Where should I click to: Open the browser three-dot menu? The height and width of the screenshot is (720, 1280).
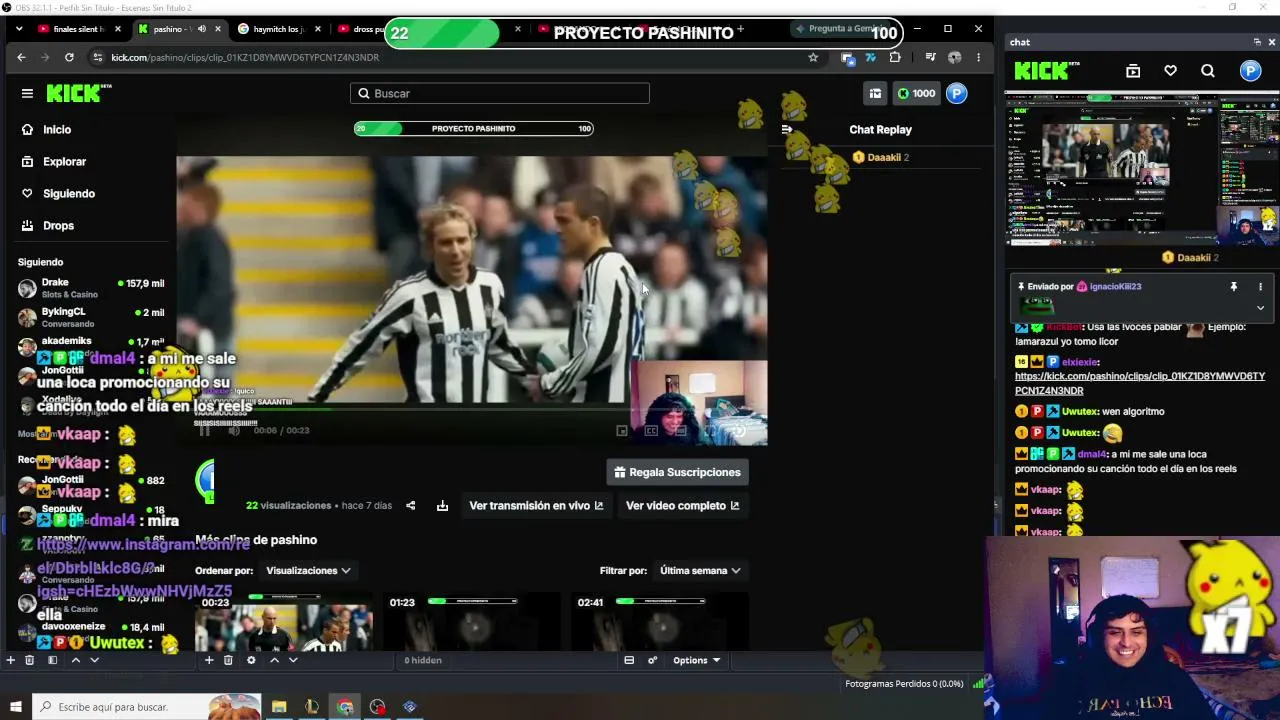(x=978, y=57)
